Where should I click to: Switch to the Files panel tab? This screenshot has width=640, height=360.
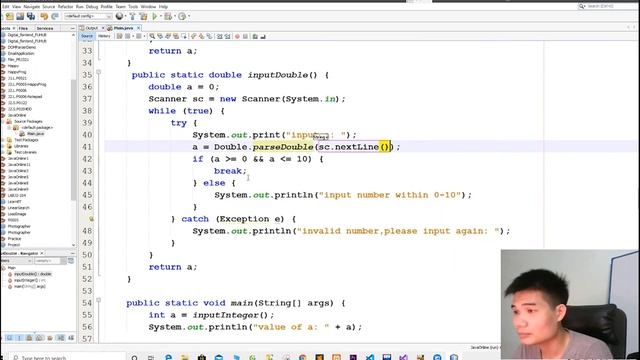pos(23,28)
